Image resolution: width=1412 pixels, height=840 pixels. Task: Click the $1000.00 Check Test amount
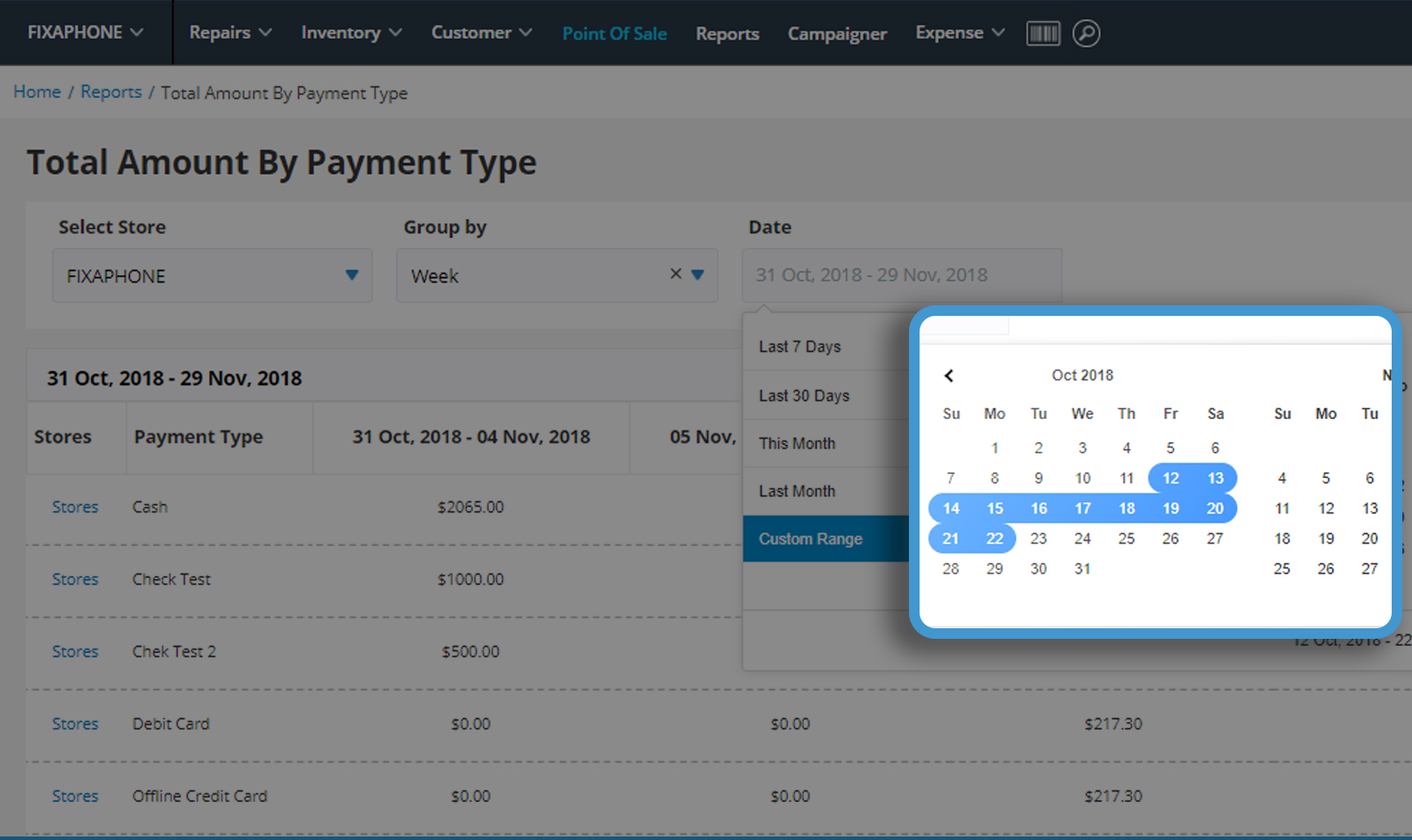pyautogui.click(x=470, y=580)
